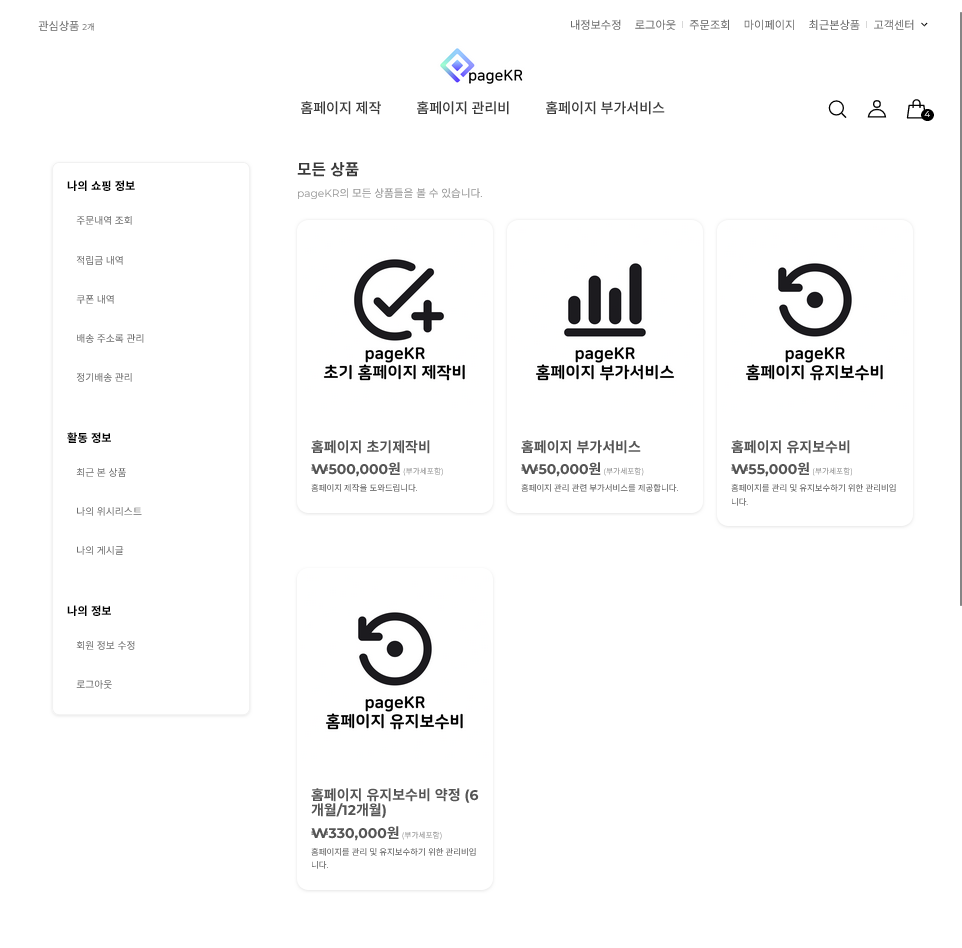The width and height of the screenshot is (962, 948).
Task: Open the shopping bag cart icon
Action: pyautogui.click(x=918, y=109)
